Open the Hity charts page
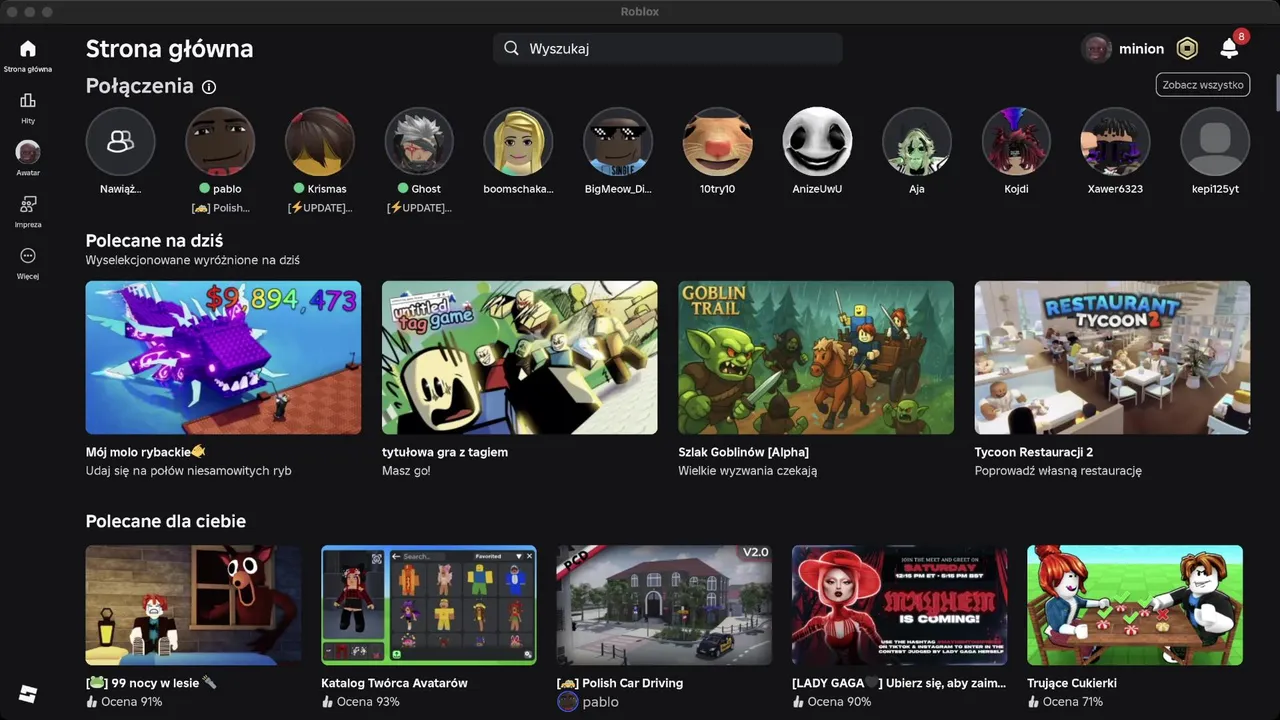Image resolution: width=1280 pixels, height=720 pixels. [x=27, y=108]
